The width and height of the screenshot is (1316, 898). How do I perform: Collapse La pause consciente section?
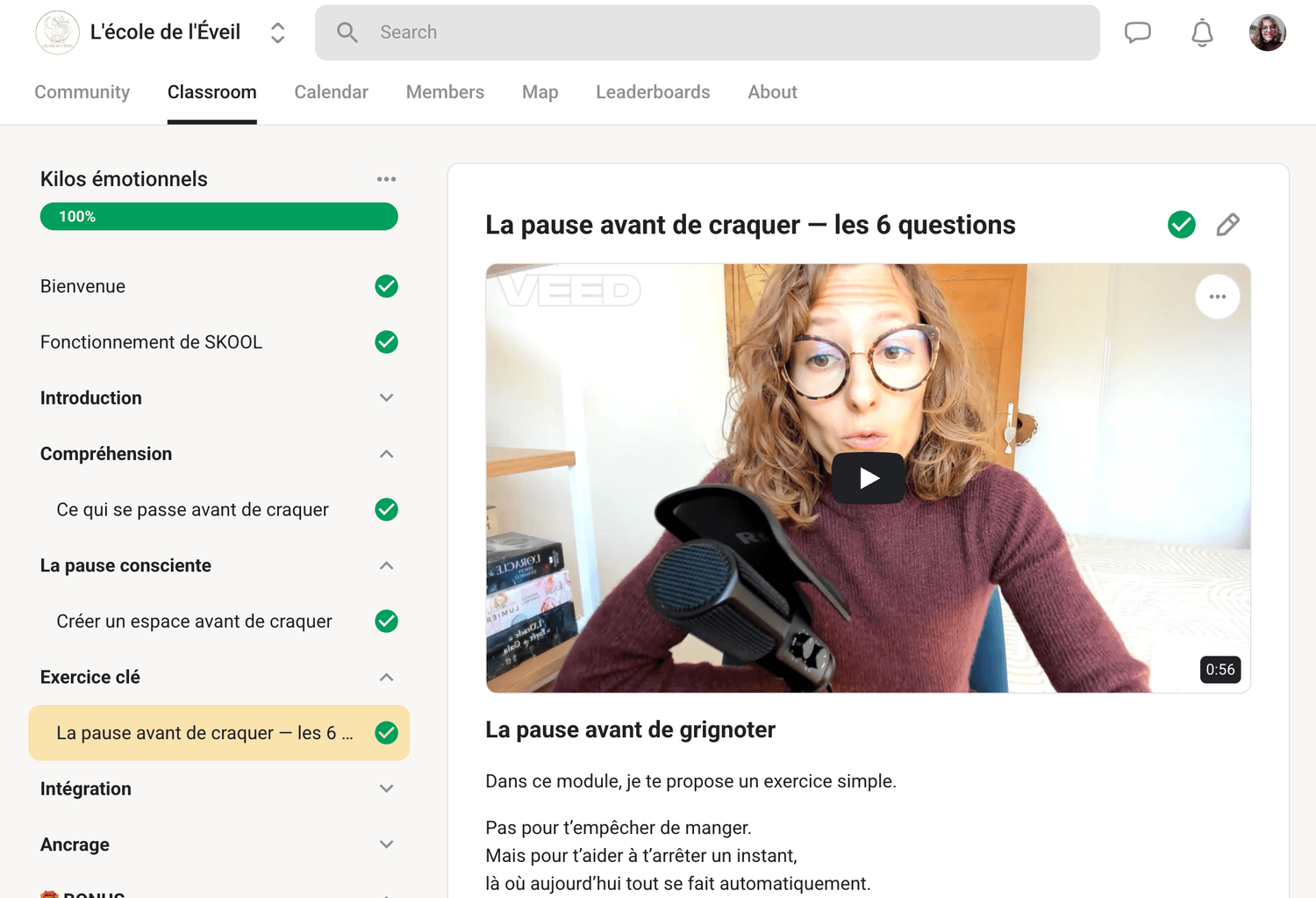point(386,565)
